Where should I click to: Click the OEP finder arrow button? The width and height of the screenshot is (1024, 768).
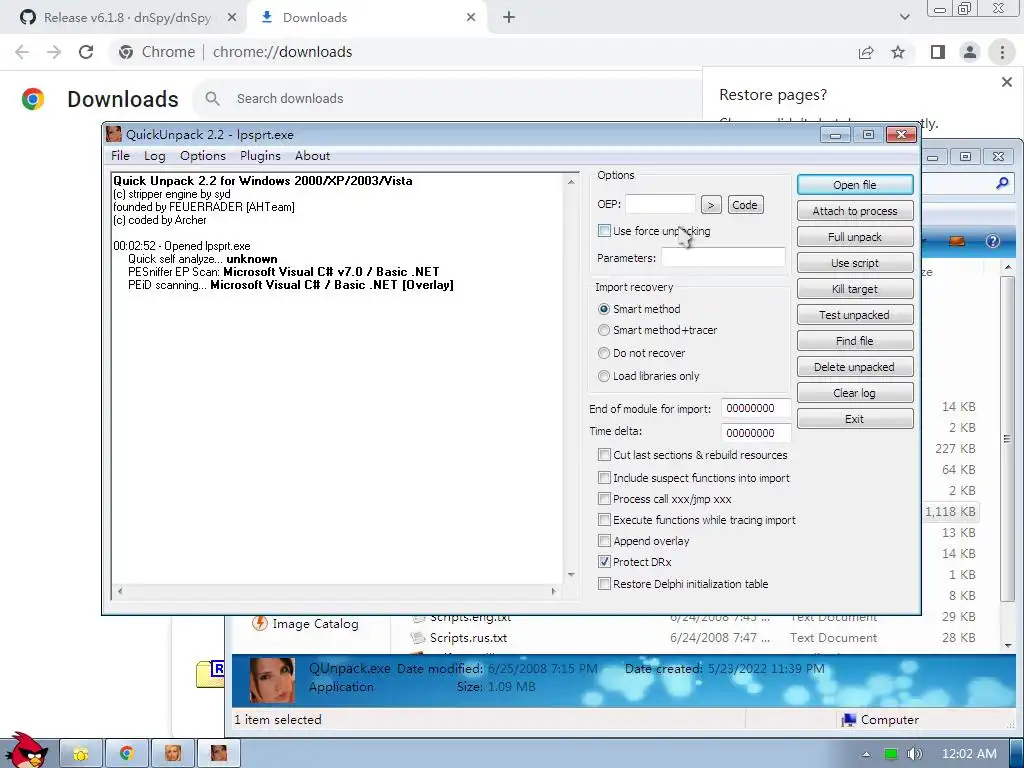coord(711,205)
